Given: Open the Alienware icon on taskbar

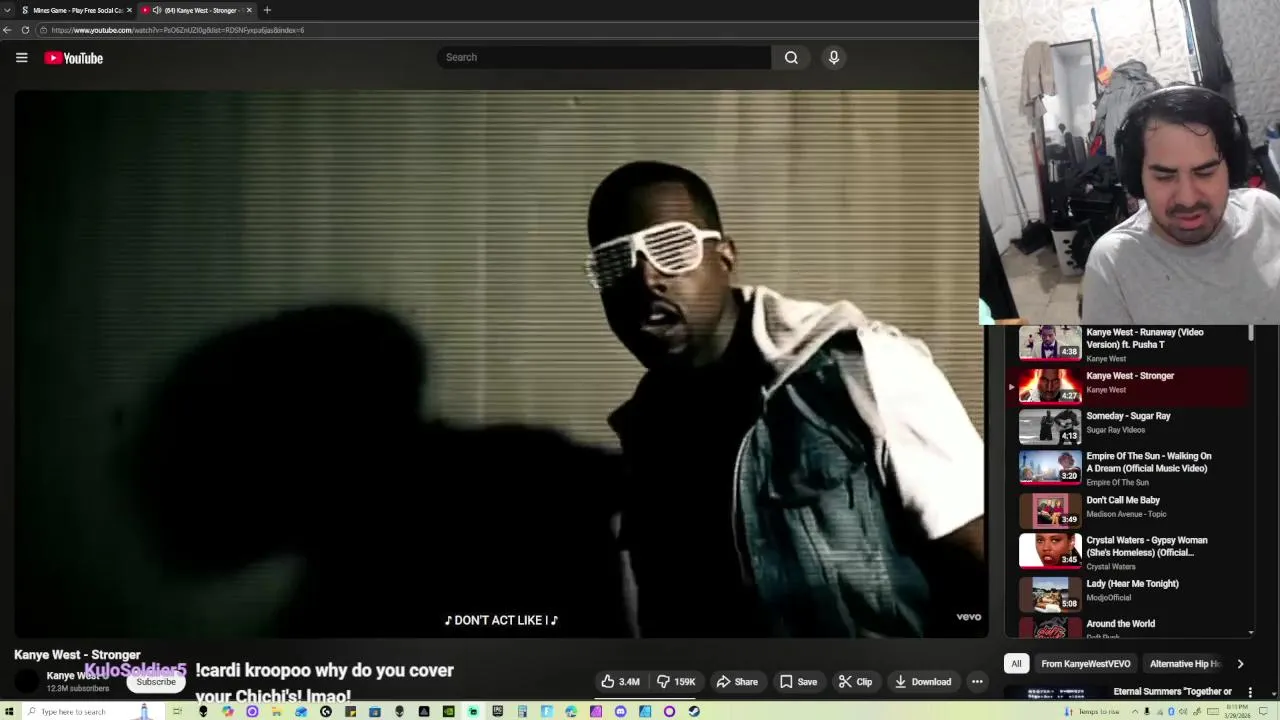Looking at the screenshot, I should [203, 711].
